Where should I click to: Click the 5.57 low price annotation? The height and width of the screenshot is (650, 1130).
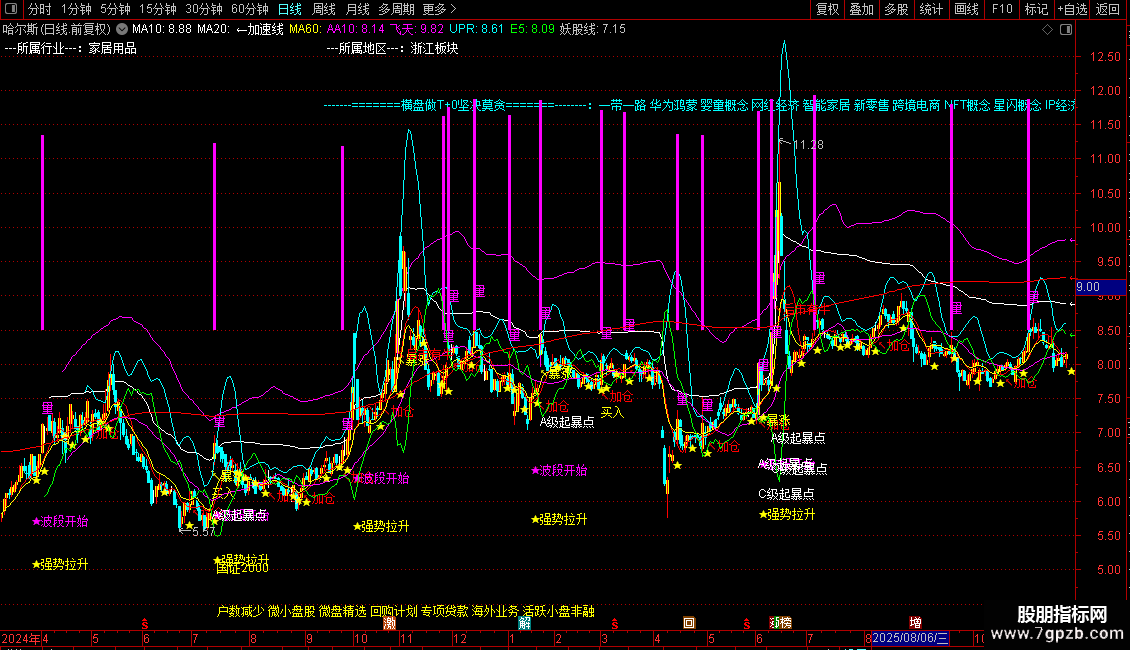[204, 532]
